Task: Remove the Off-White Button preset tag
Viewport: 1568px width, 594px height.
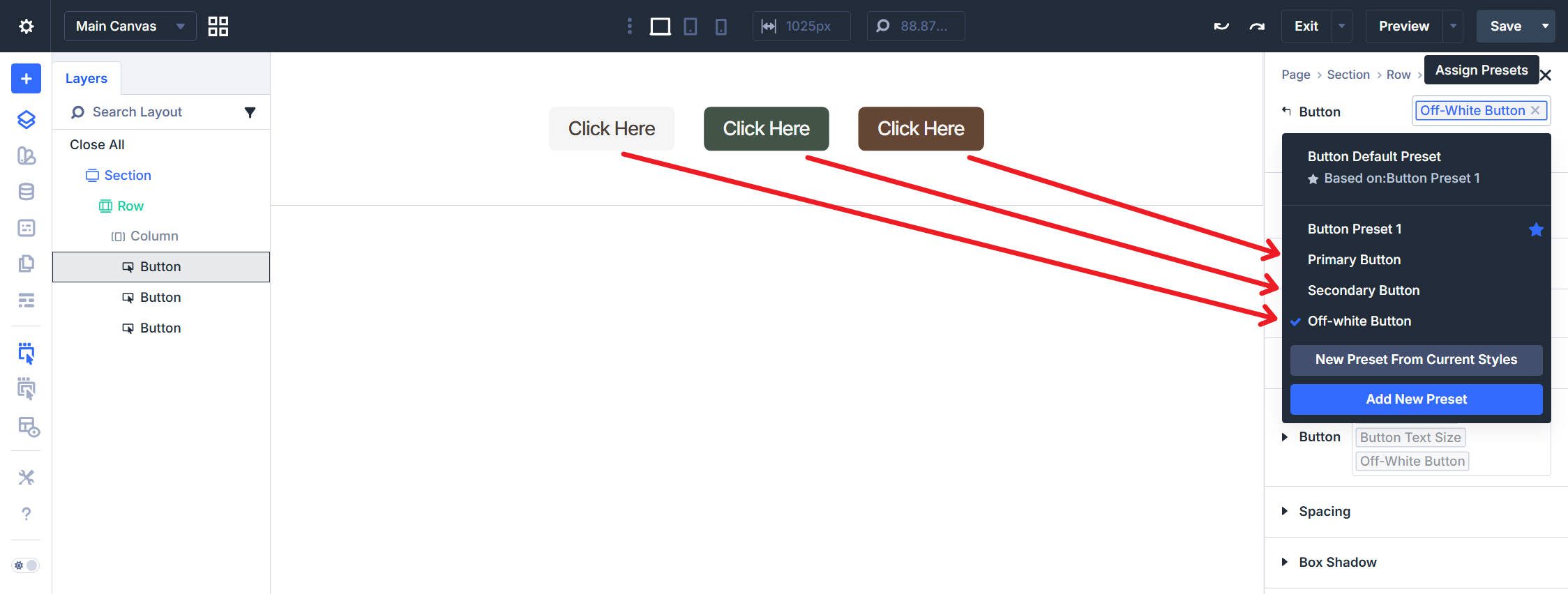Action: [x=1535, y=110]
